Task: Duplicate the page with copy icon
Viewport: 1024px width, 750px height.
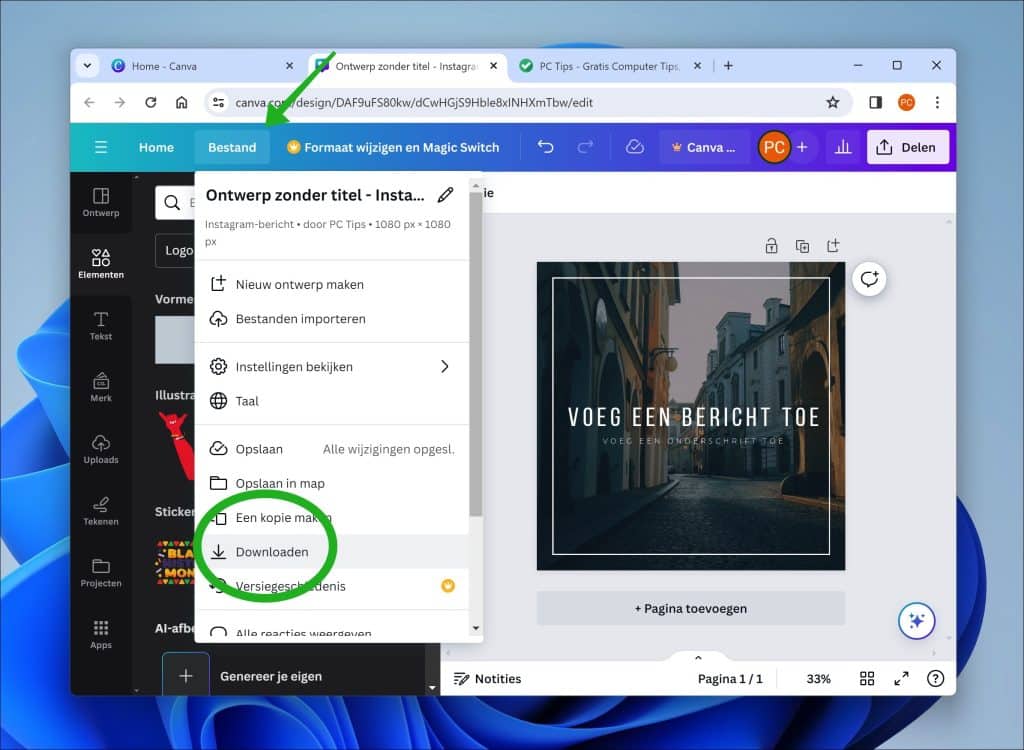Action: [x=803, y=246]
